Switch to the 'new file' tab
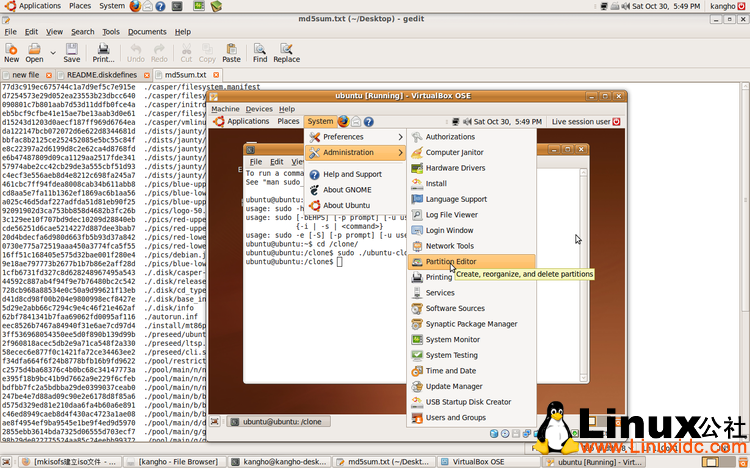750x468 pixels. point(26,75)
